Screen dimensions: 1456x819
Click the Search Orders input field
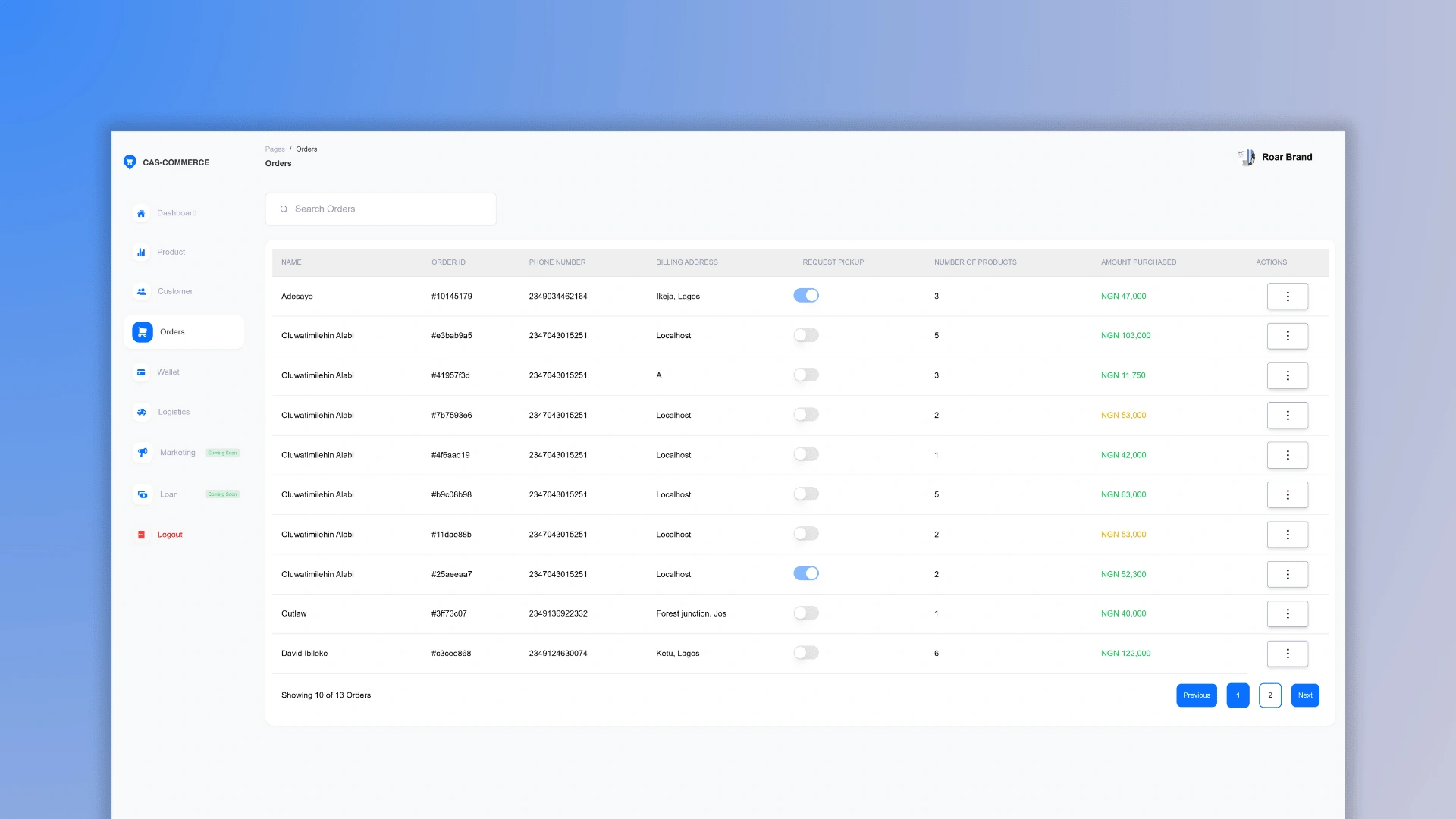(381, 209)
